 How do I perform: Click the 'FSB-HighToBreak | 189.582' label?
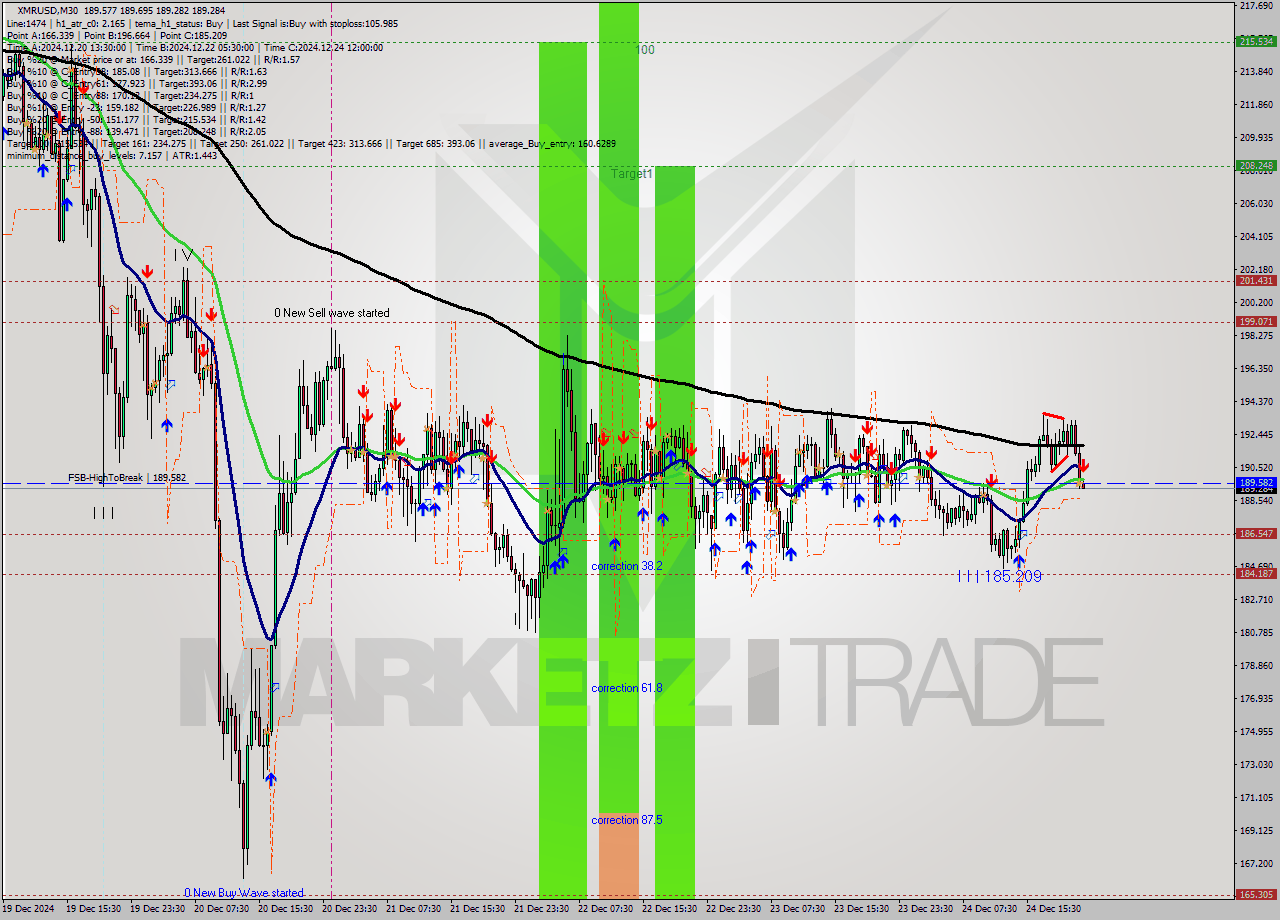click(x=127, y=478)
